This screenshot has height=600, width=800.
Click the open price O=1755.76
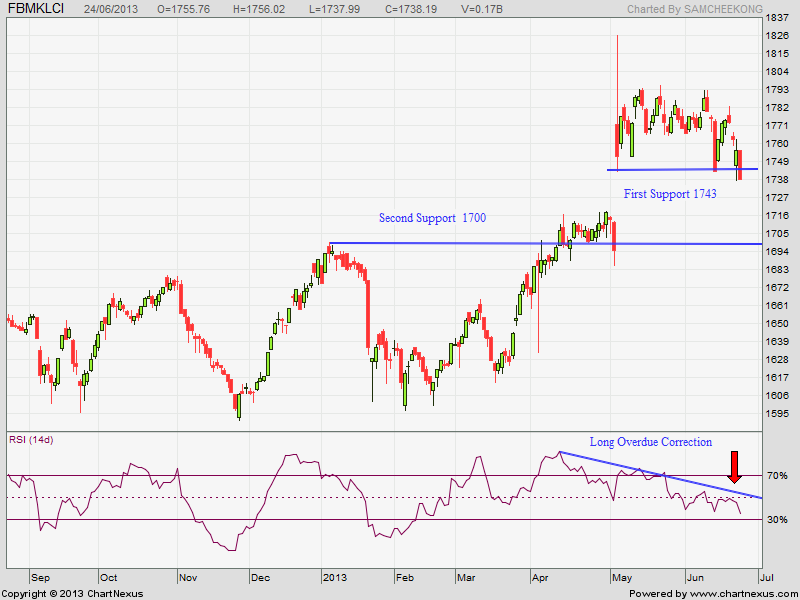(184, 9)
